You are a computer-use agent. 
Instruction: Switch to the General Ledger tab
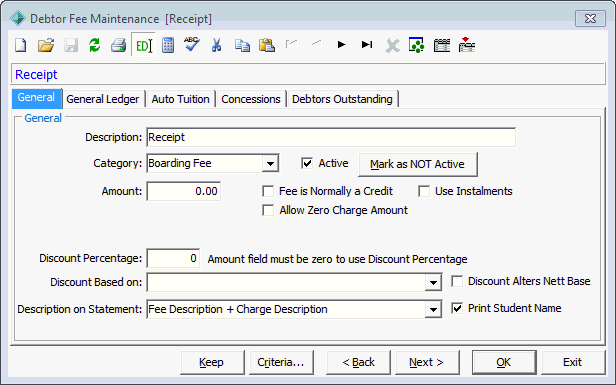coord(103,99)
